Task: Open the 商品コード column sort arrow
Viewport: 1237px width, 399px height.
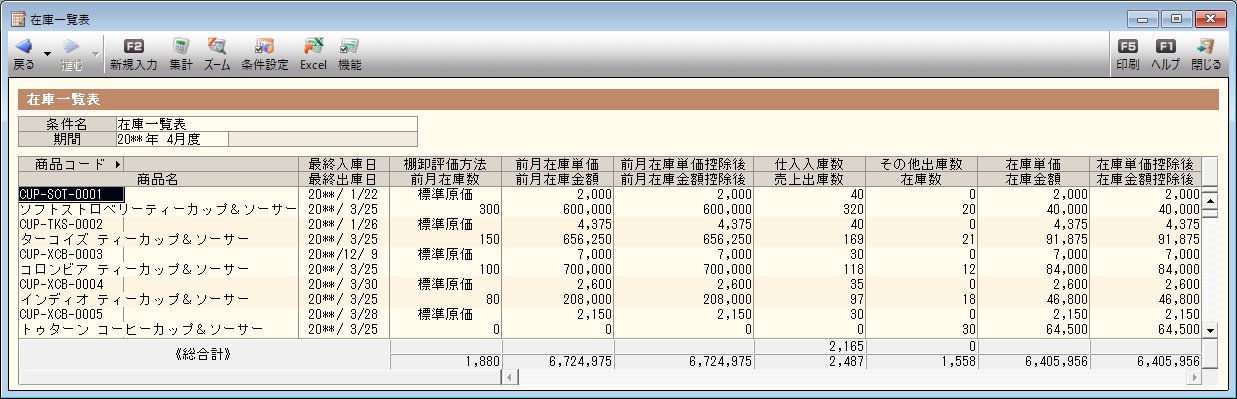Action: click(x=118, y=164)
